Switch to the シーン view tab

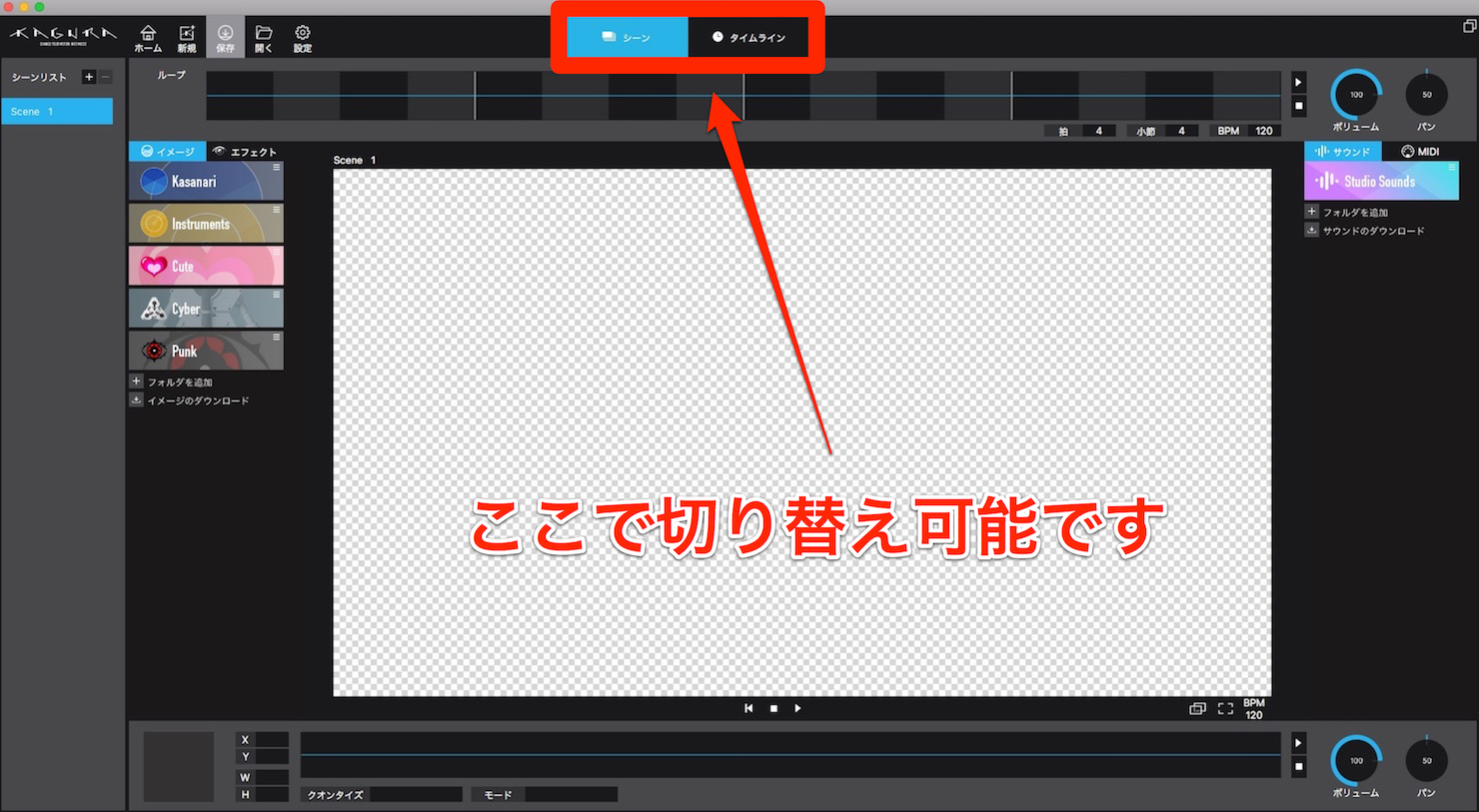(x=627, y=37)
